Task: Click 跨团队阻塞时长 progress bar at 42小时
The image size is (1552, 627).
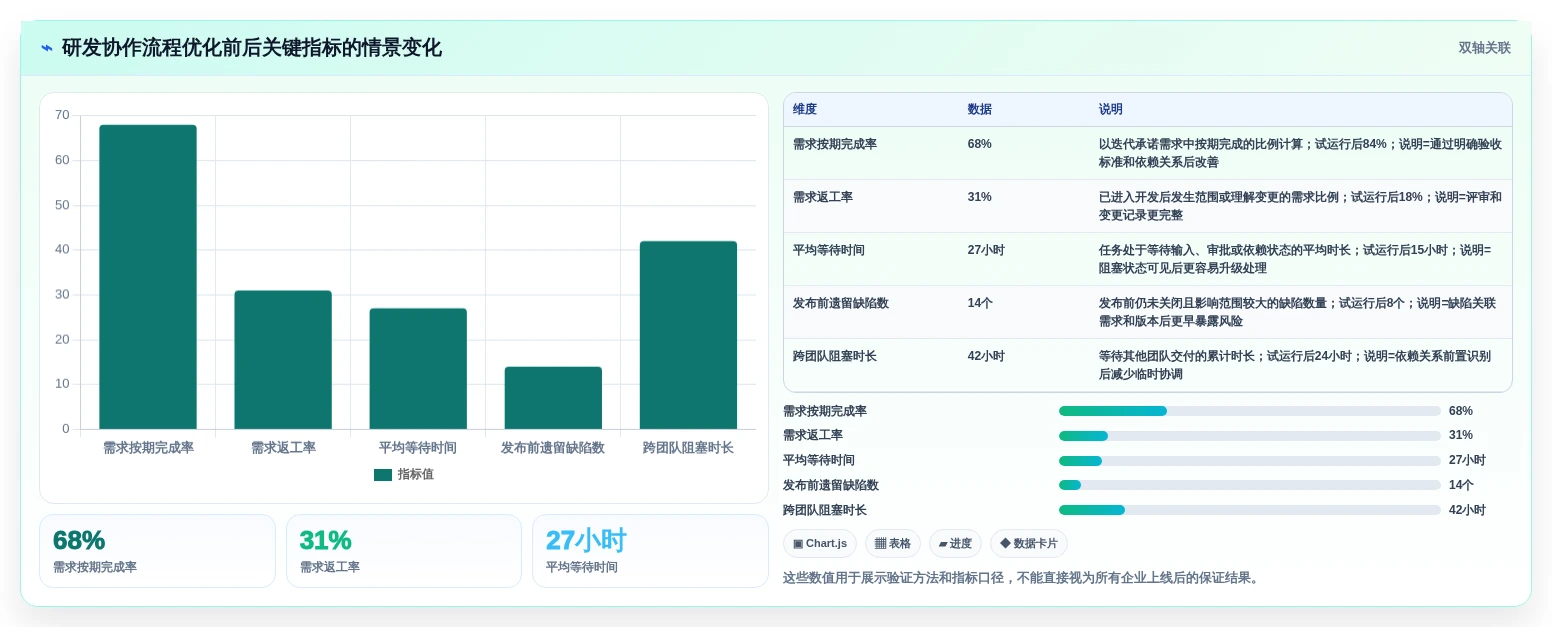Action: point(1250,510)
